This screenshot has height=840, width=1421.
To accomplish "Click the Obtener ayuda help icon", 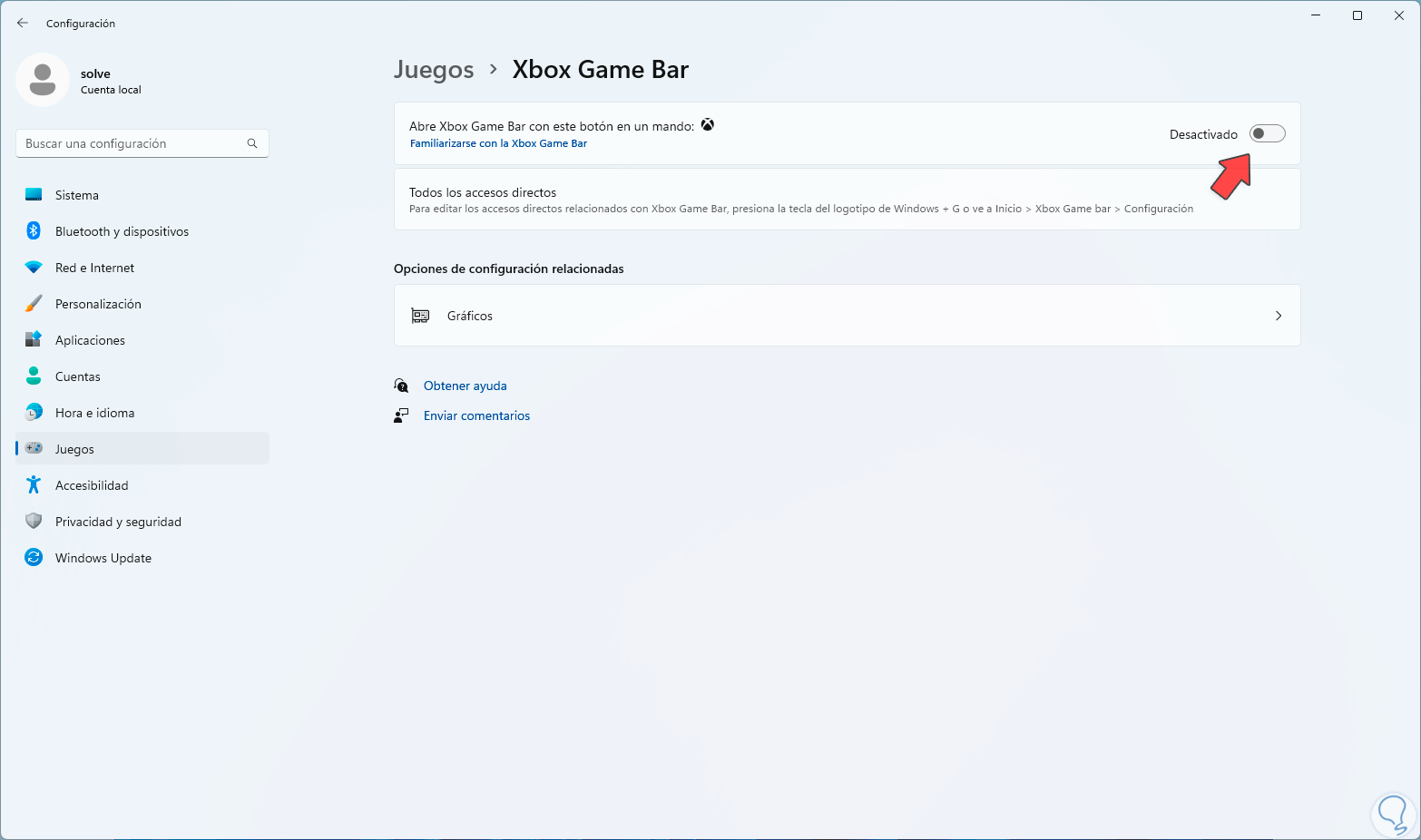I will (401, 386).
